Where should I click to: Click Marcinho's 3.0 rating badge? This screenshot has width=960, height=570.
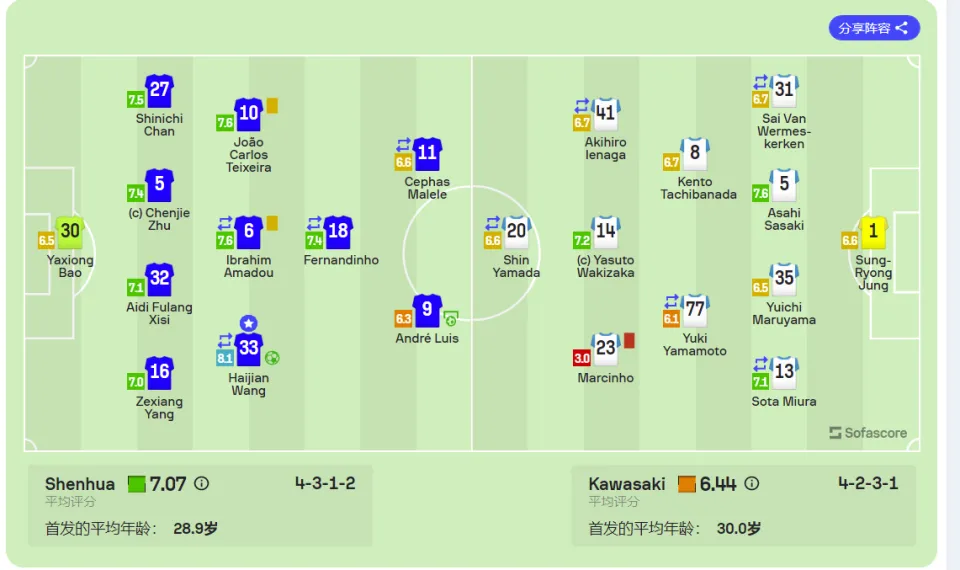point(582,358)
